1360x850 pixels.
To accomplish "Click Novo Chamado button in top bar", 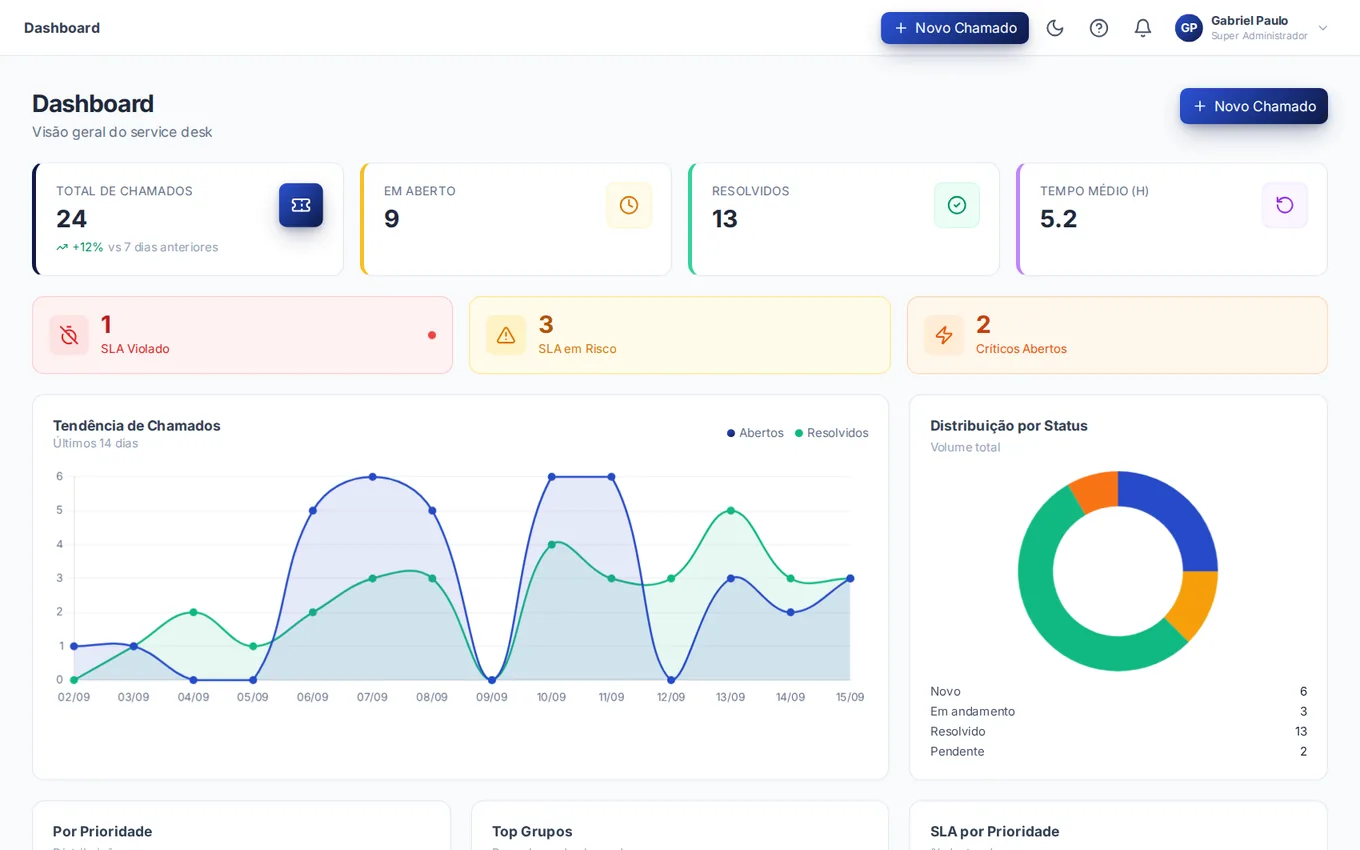I will point(955,28).
